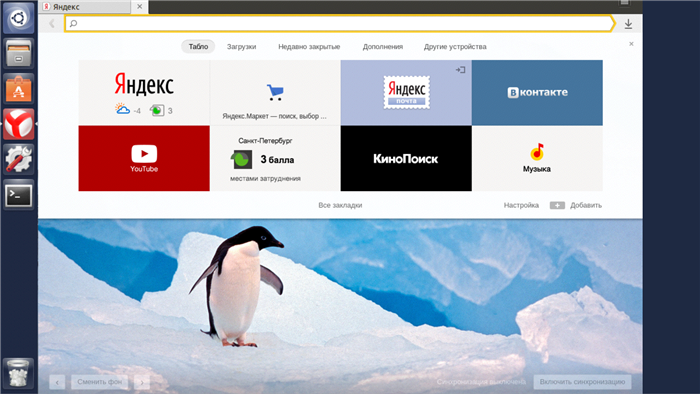
Task: Open the System Settings dock icon
Action: [18, 159]
